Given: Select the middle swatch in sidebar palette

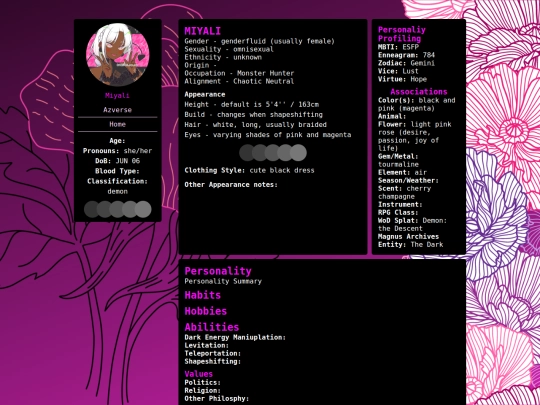Looking at the screenshot, I should coord(117,209).
